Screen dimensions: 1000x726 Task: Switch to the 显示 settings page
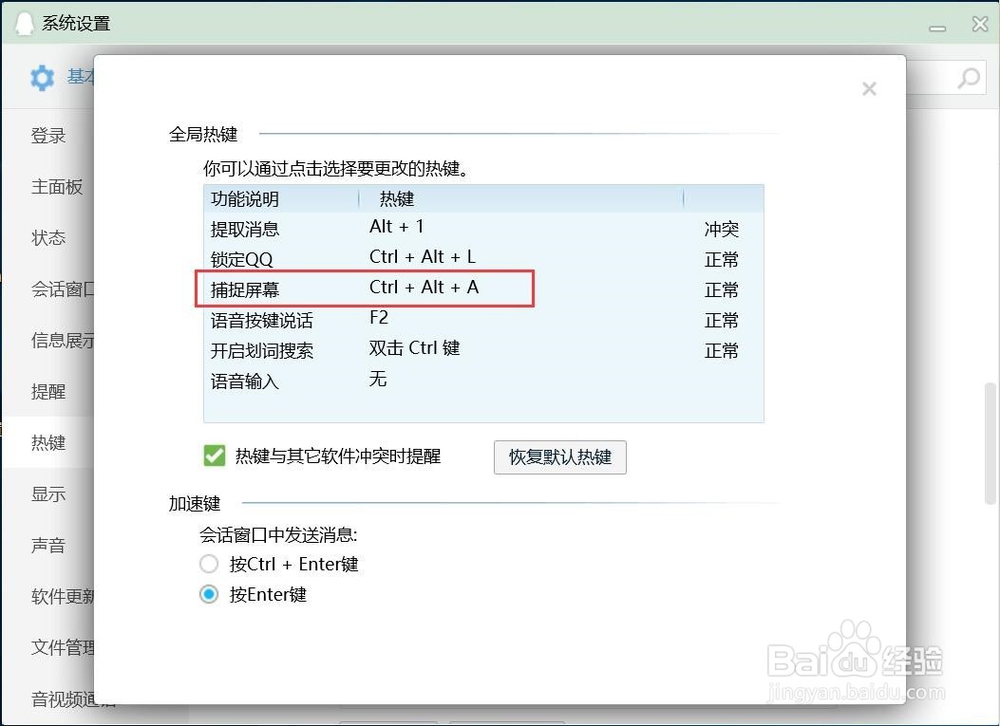49,493
